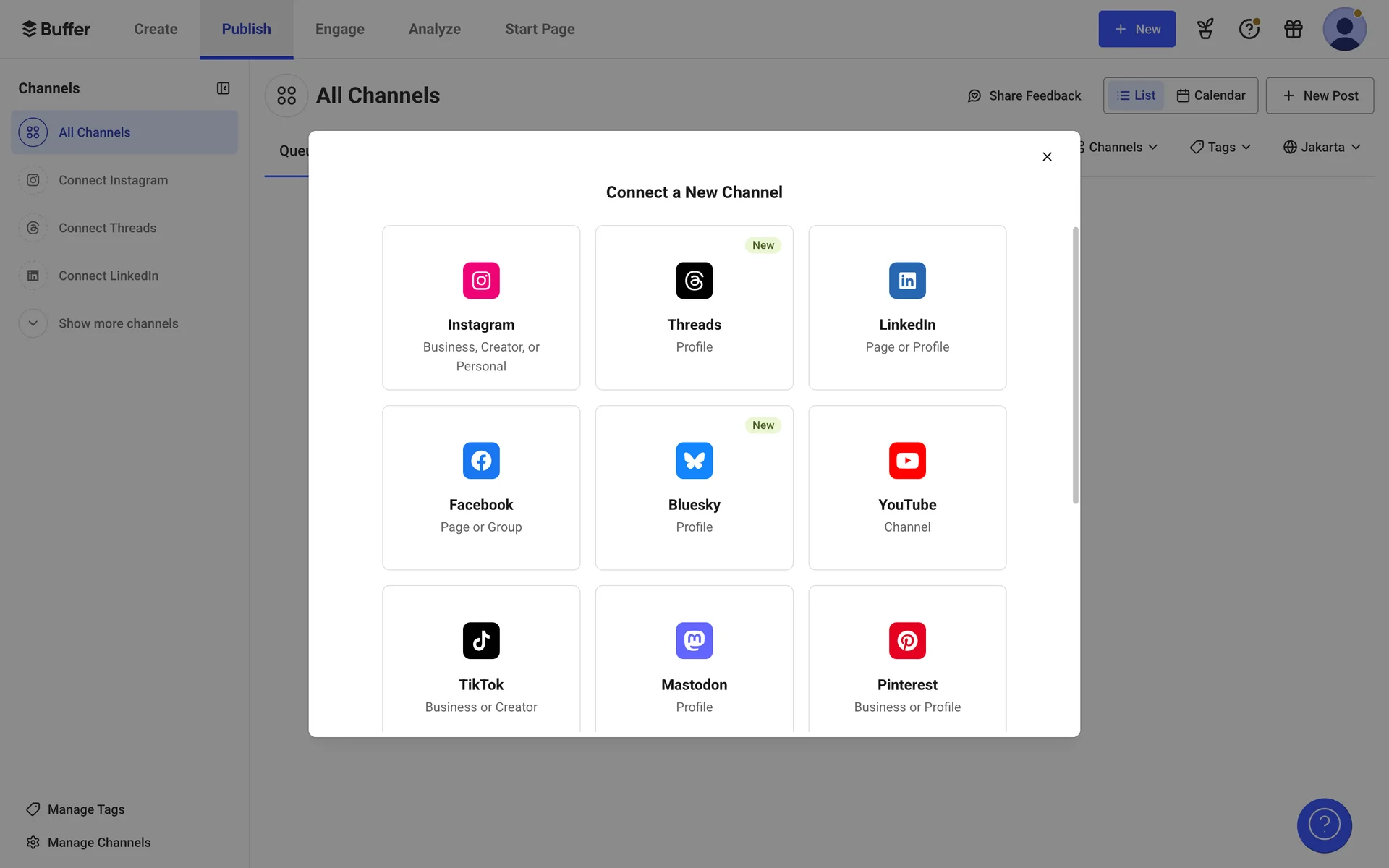Screen dimensions: 1389x868
Task: Open the Engage tab
Action: point(339,29)
